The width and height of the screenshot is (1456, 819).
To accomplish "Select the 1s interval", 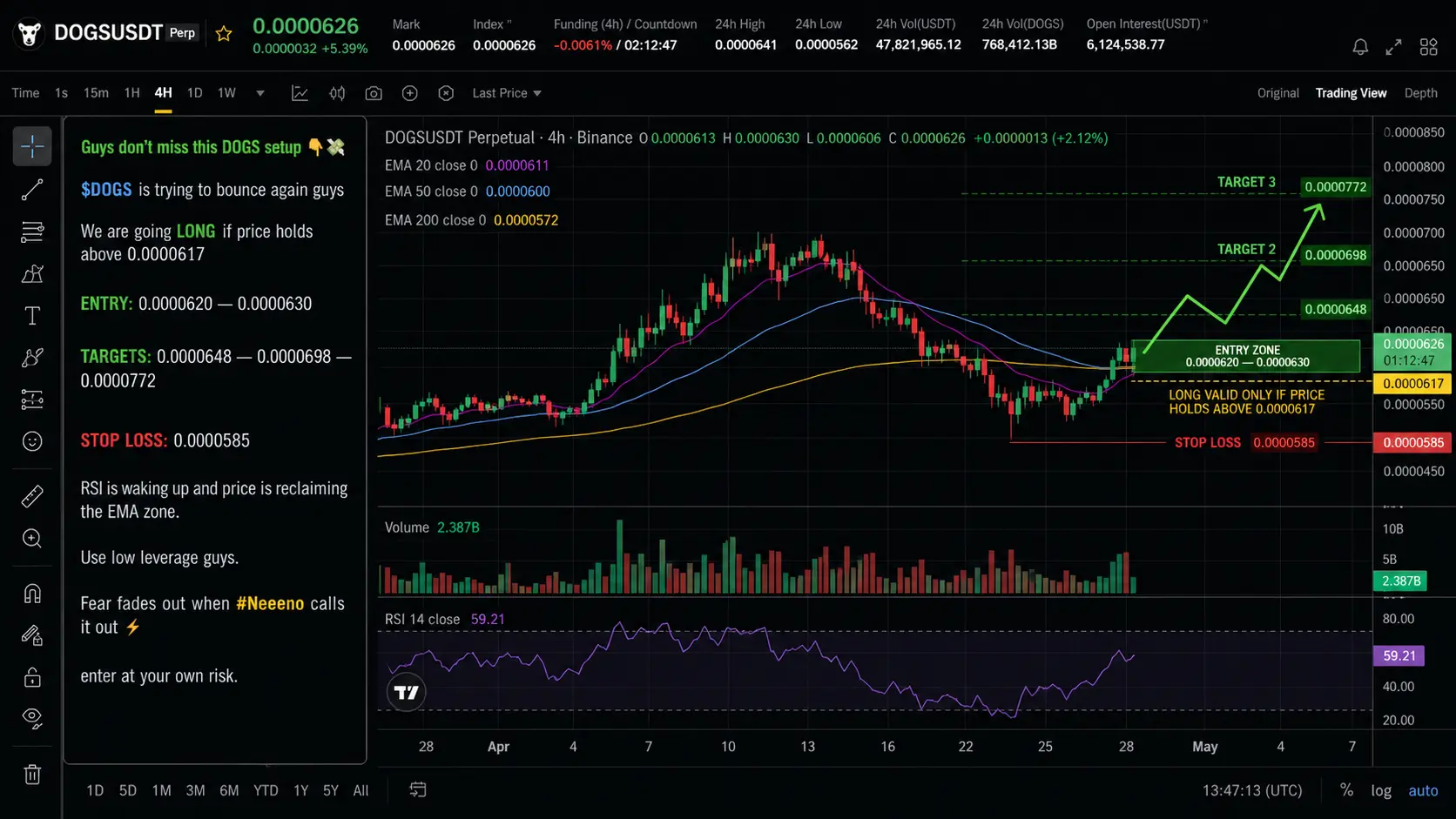I will [x=61, y=93].
